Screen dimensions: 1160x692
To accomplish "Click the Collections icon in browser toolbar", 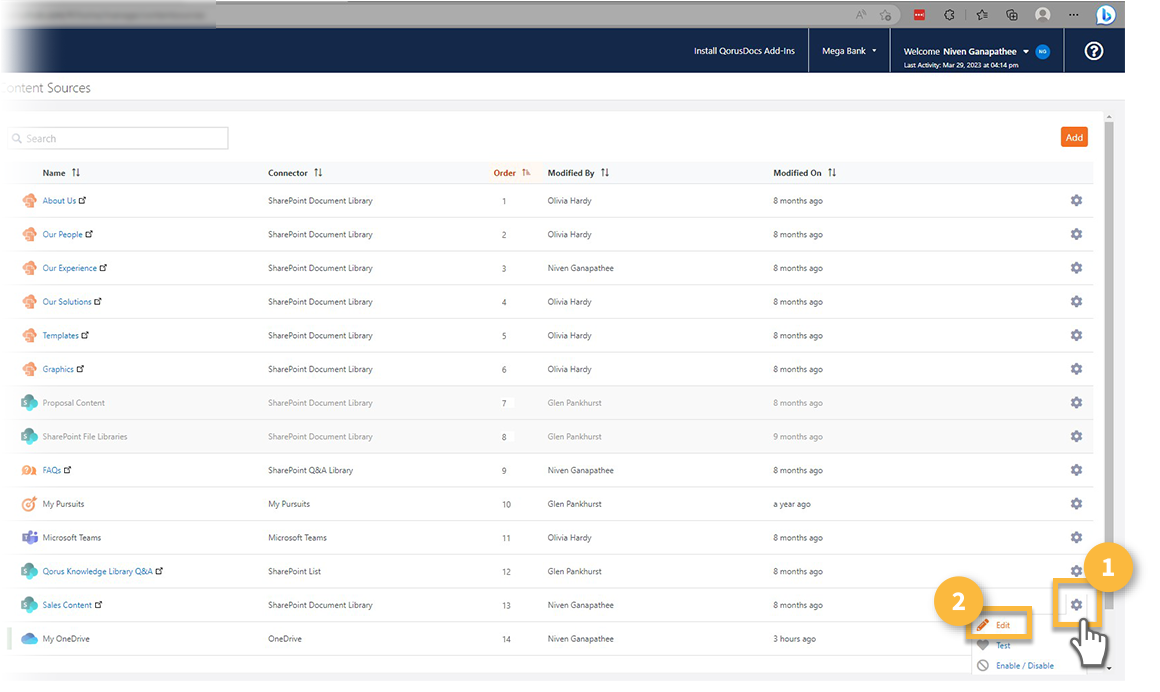I will tap(1011, 14).
